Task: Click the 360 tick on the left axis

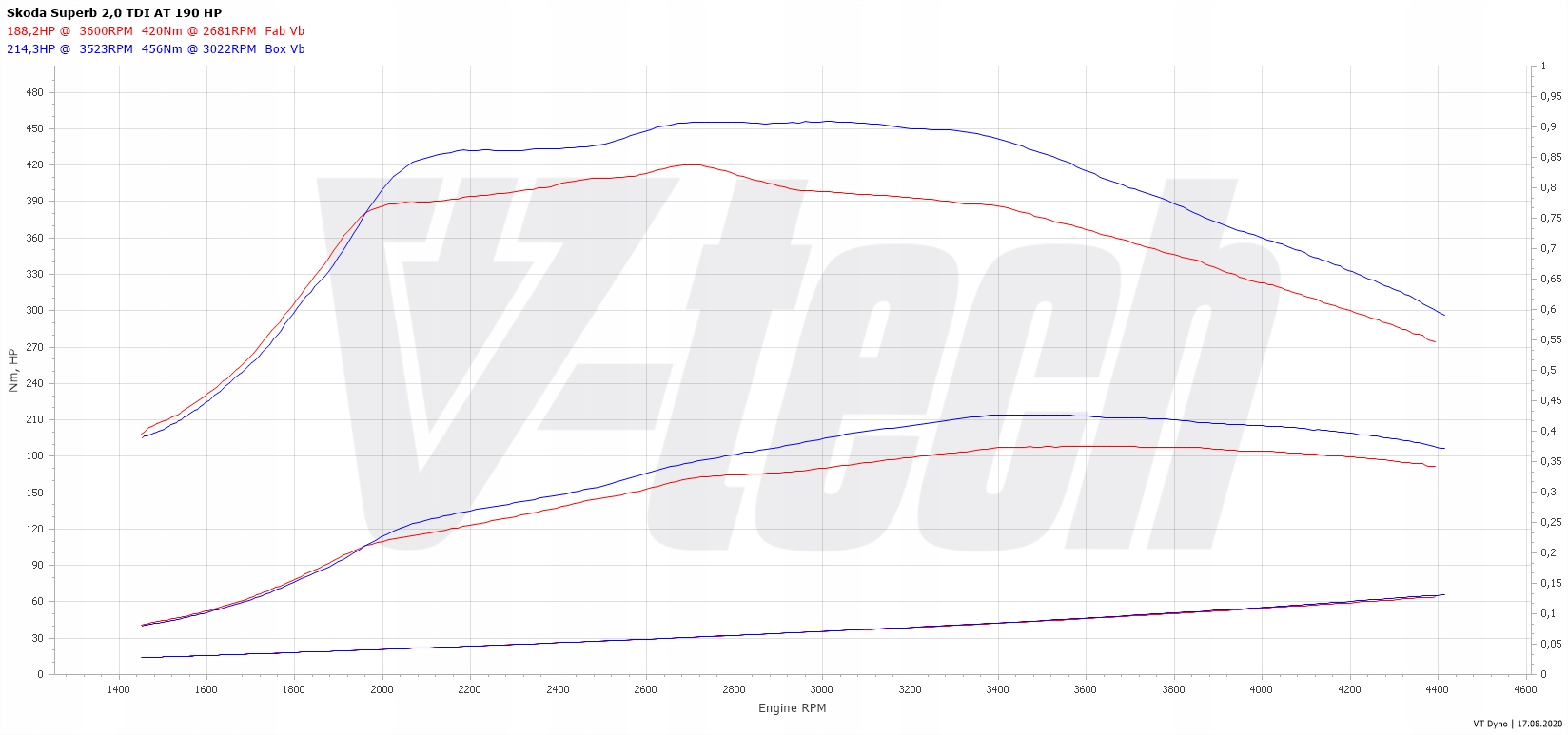Action: click(x=34, y=238)
